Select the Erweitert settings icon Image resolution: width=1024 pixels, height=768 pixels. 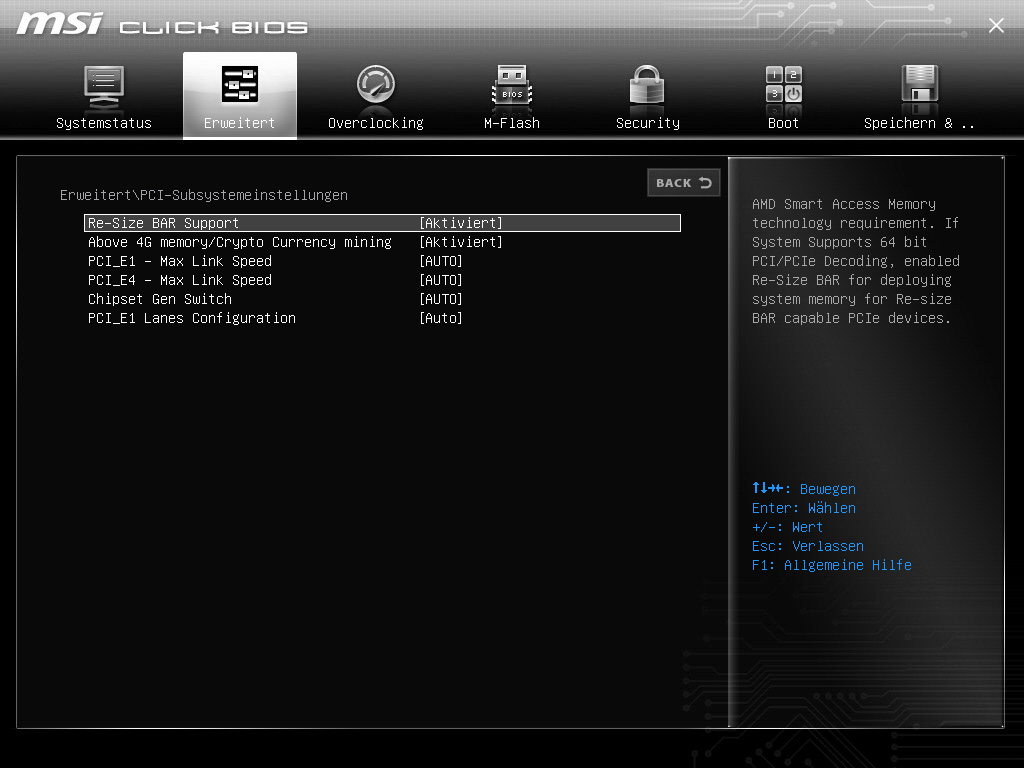tap(240, 85)
